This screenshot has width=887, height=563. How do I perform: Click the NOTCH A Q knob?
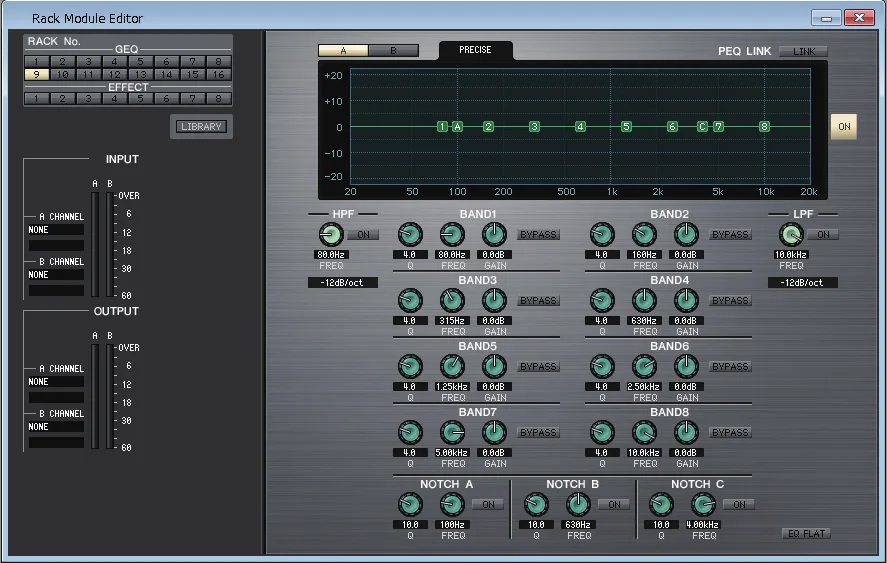point(410,505)
